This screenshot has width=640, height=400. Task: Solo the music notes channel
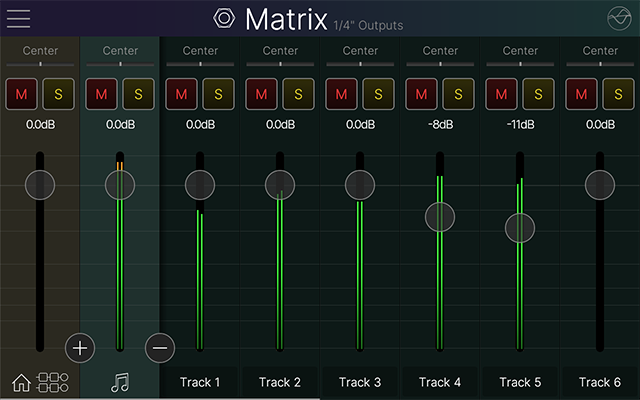[x=139, y=94]
